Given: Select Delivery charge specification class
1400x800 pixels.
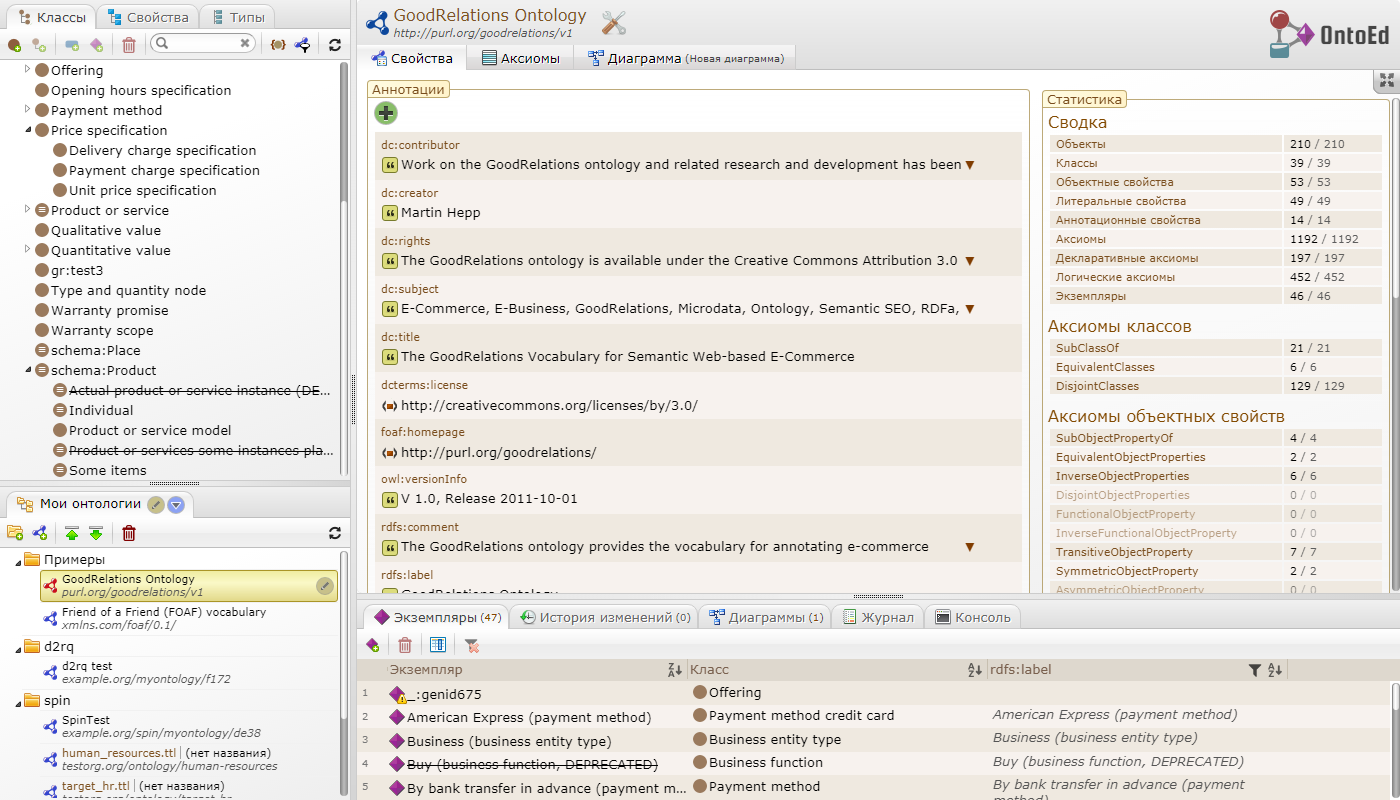Looking at the screenshot, I should click(x=162, y=150).
